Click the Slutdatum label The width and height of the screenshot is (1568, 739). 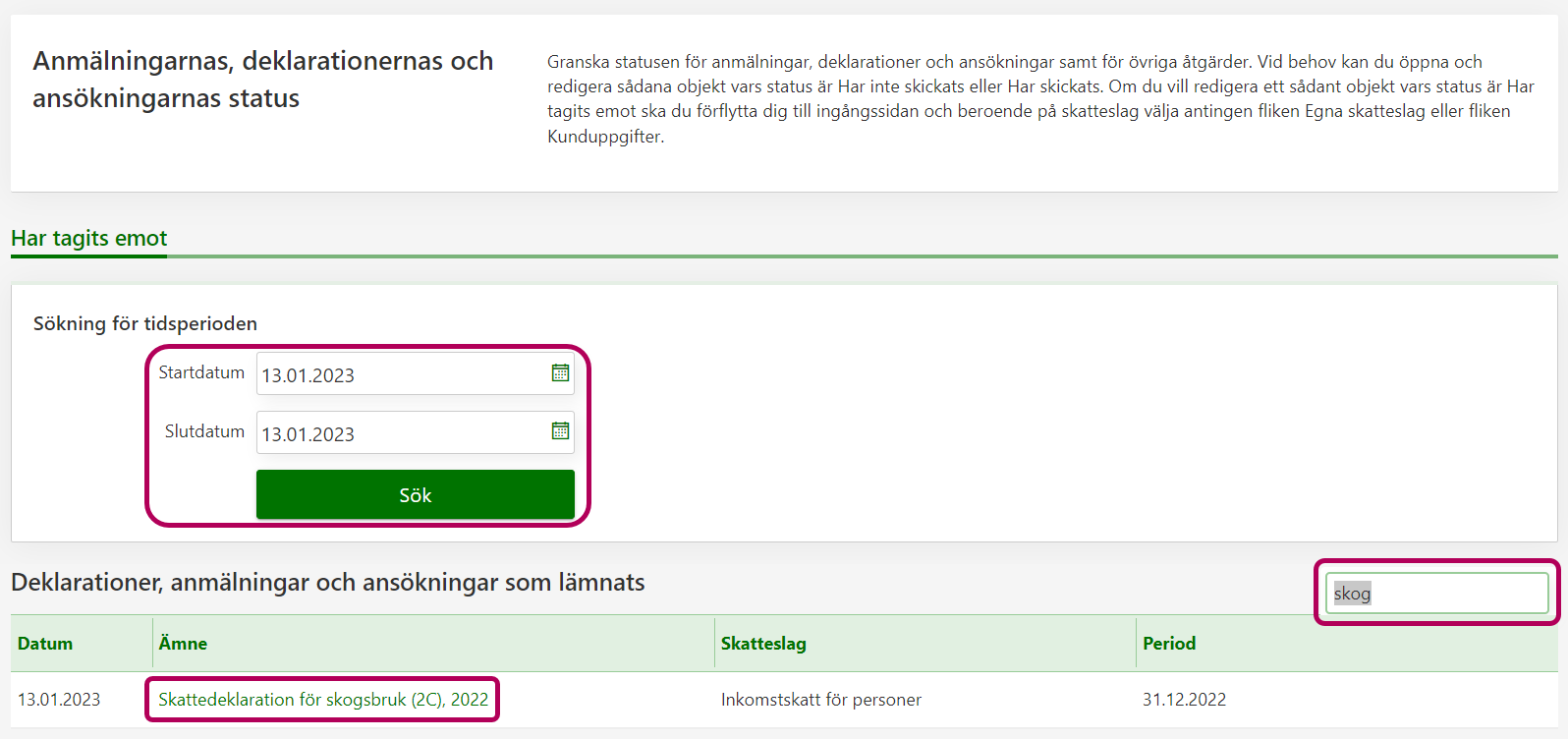click(x=204, y=431)
